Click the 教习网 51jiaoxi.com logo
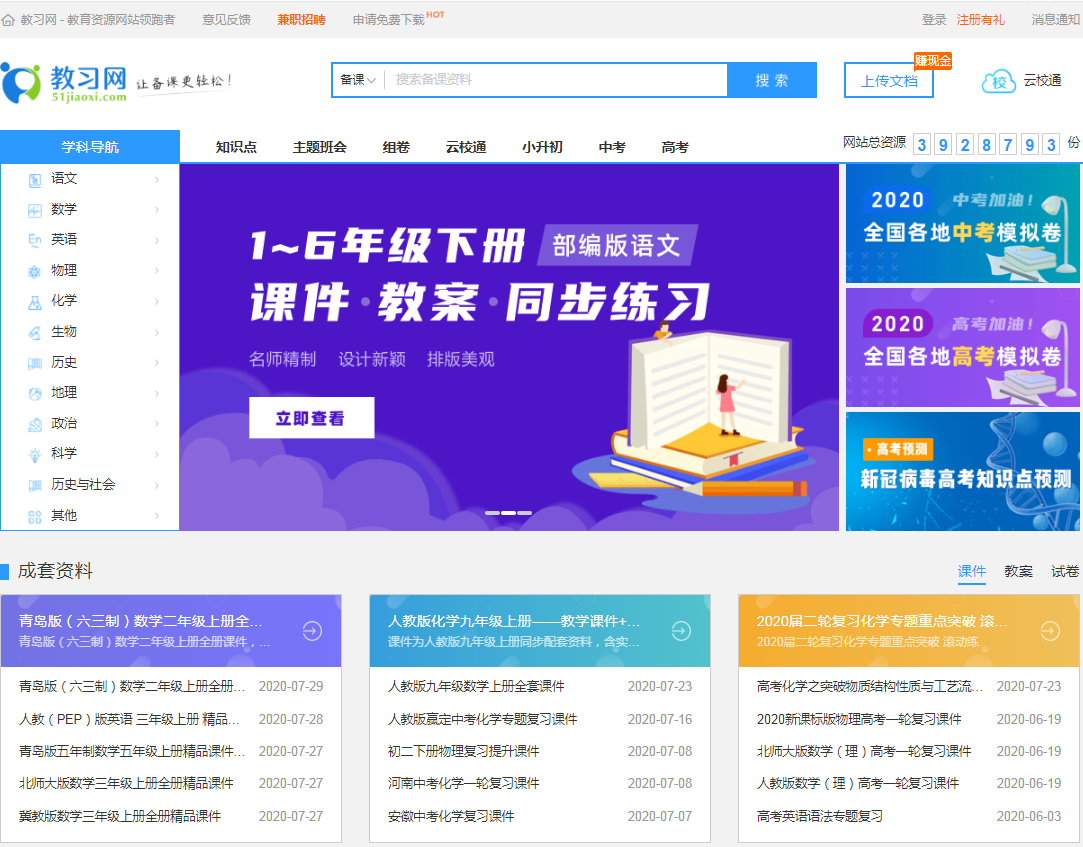This screenshot has height=847, width=1083. point(64,83)
